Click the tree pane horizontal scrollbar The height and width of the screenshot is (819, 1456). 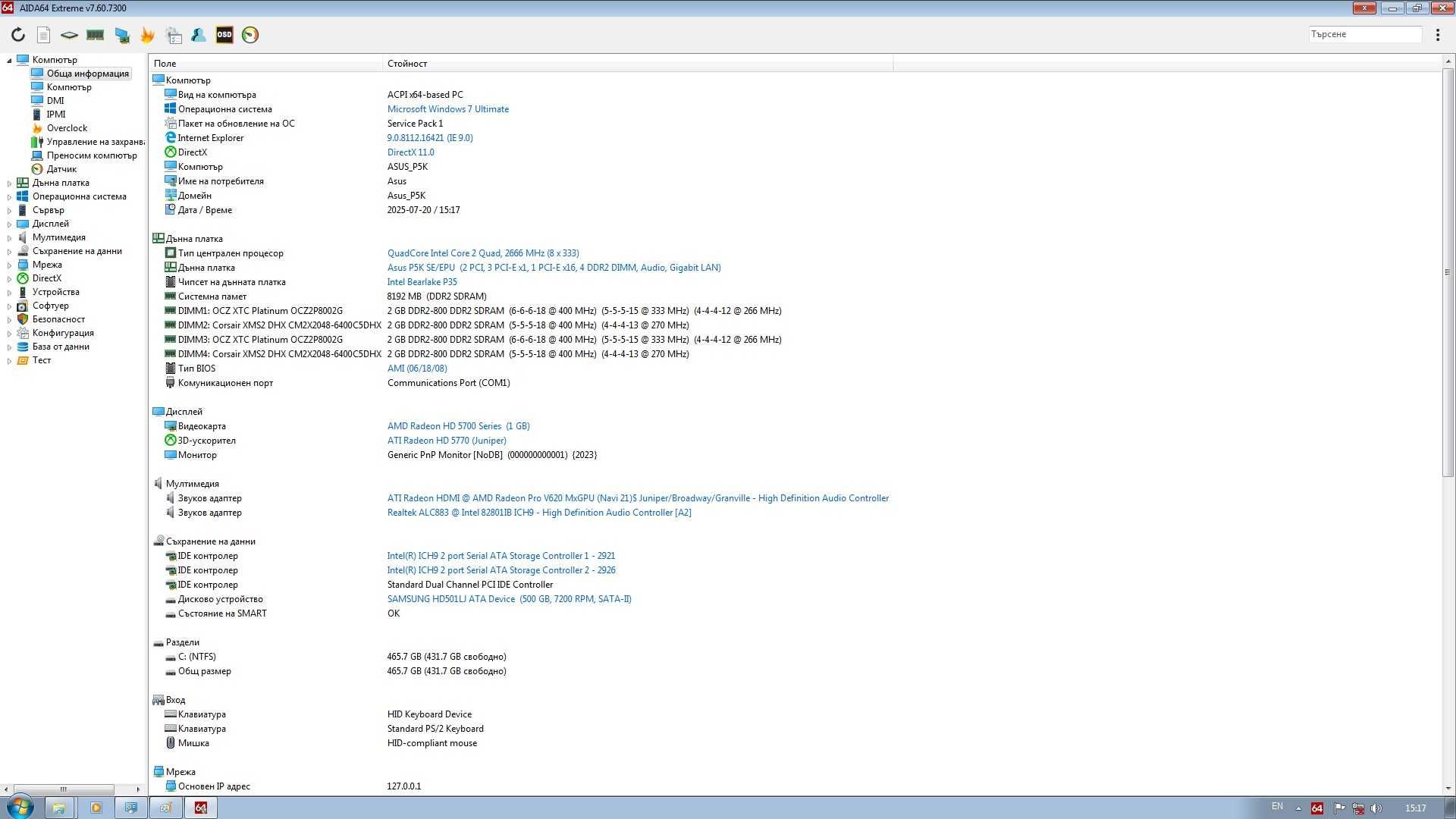(64, 789)
